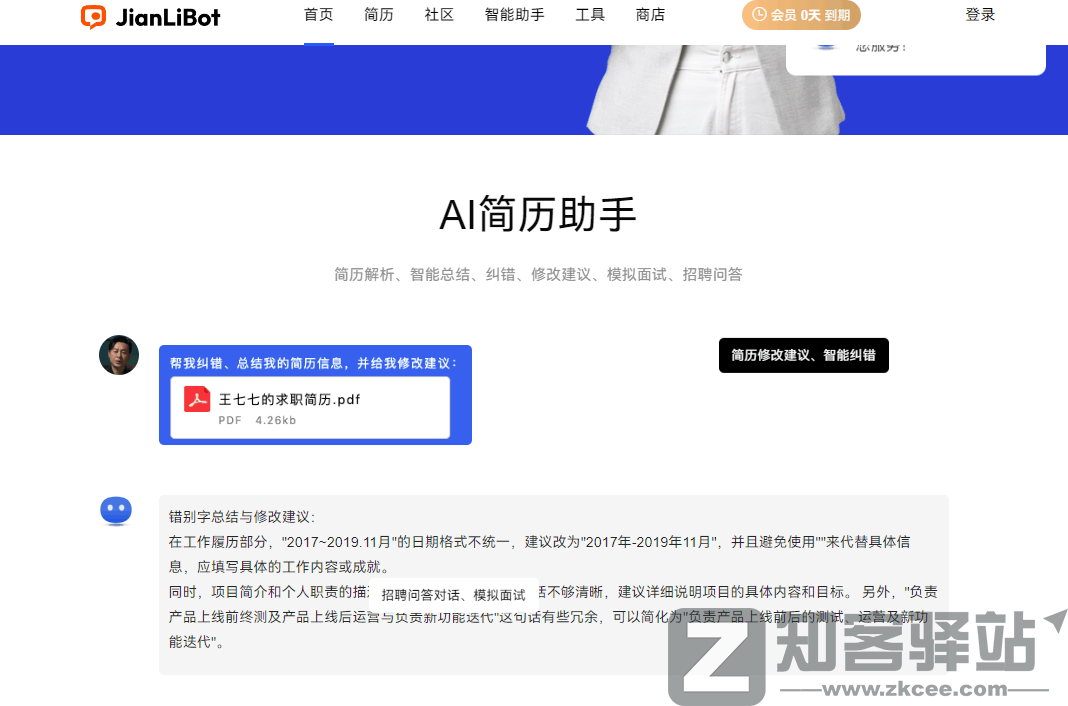Click the 会员 0天 到期 badge

pyautogui.click(x=801, y=15)
